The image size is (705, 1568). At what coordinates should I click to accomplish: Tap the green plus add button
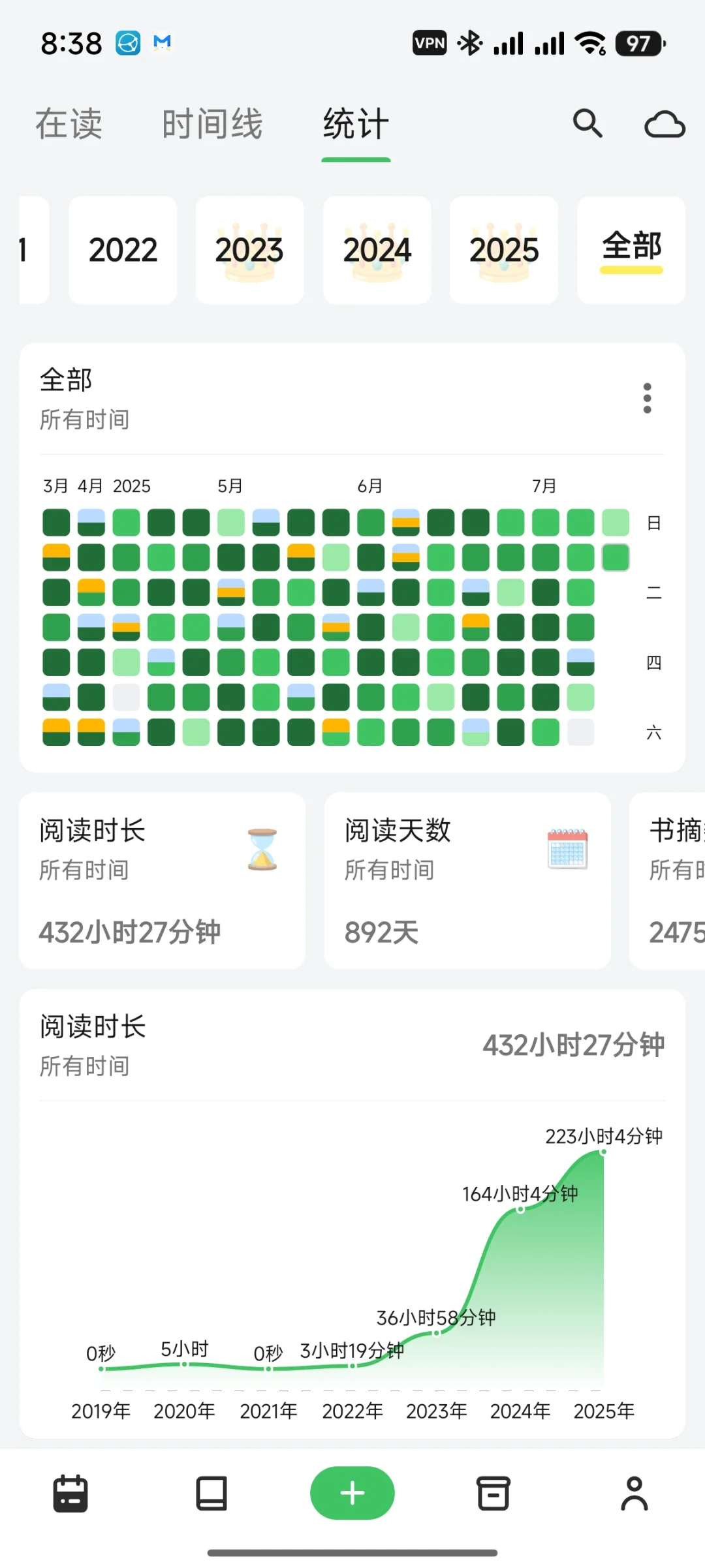pos(352,1493)
